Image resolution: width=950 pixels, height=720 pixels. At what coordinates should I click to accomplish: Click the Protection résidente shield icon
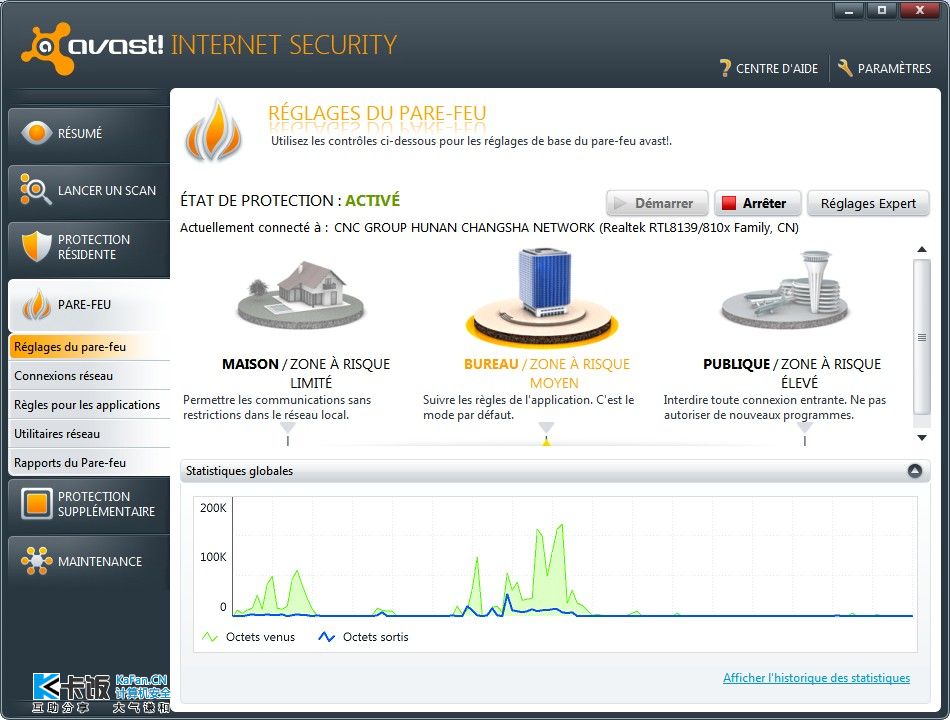pos(36,246)
